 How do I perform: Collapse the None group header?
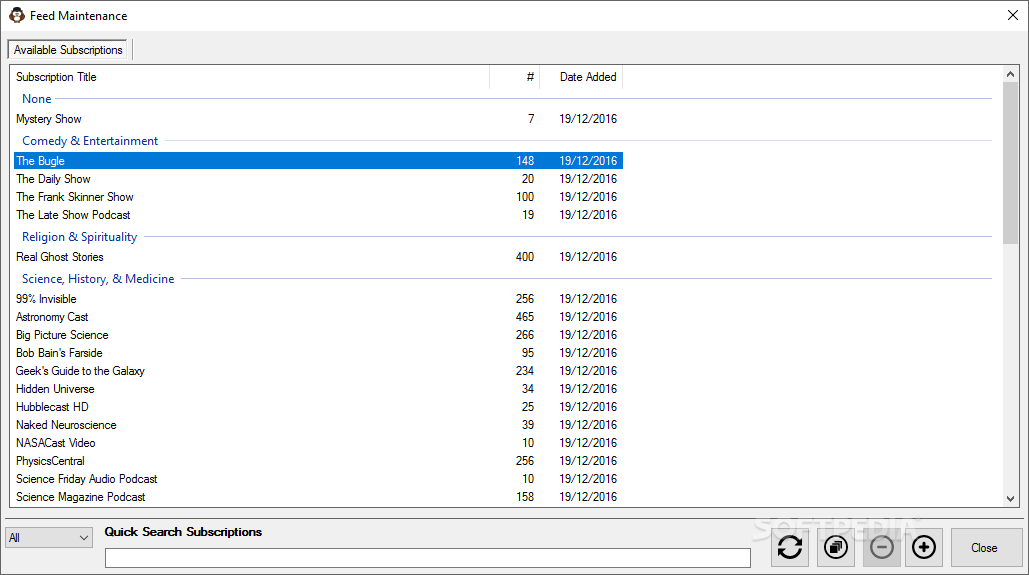click(x=37, y=98)
